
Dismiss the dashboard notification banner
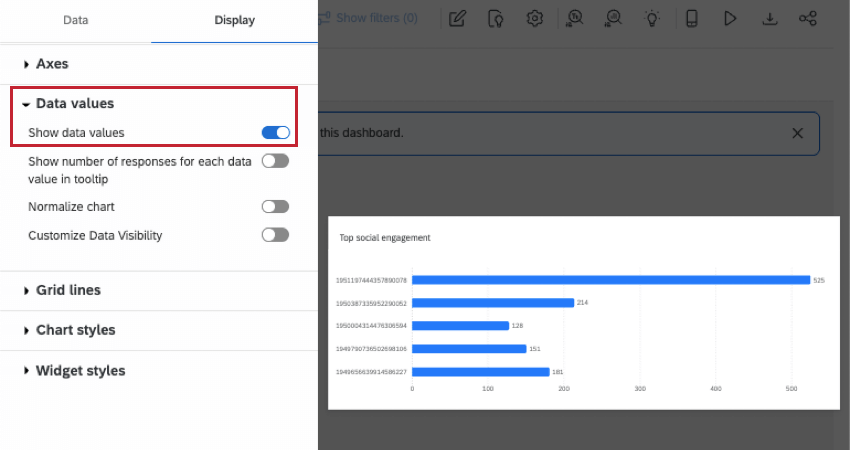point(797,133)
